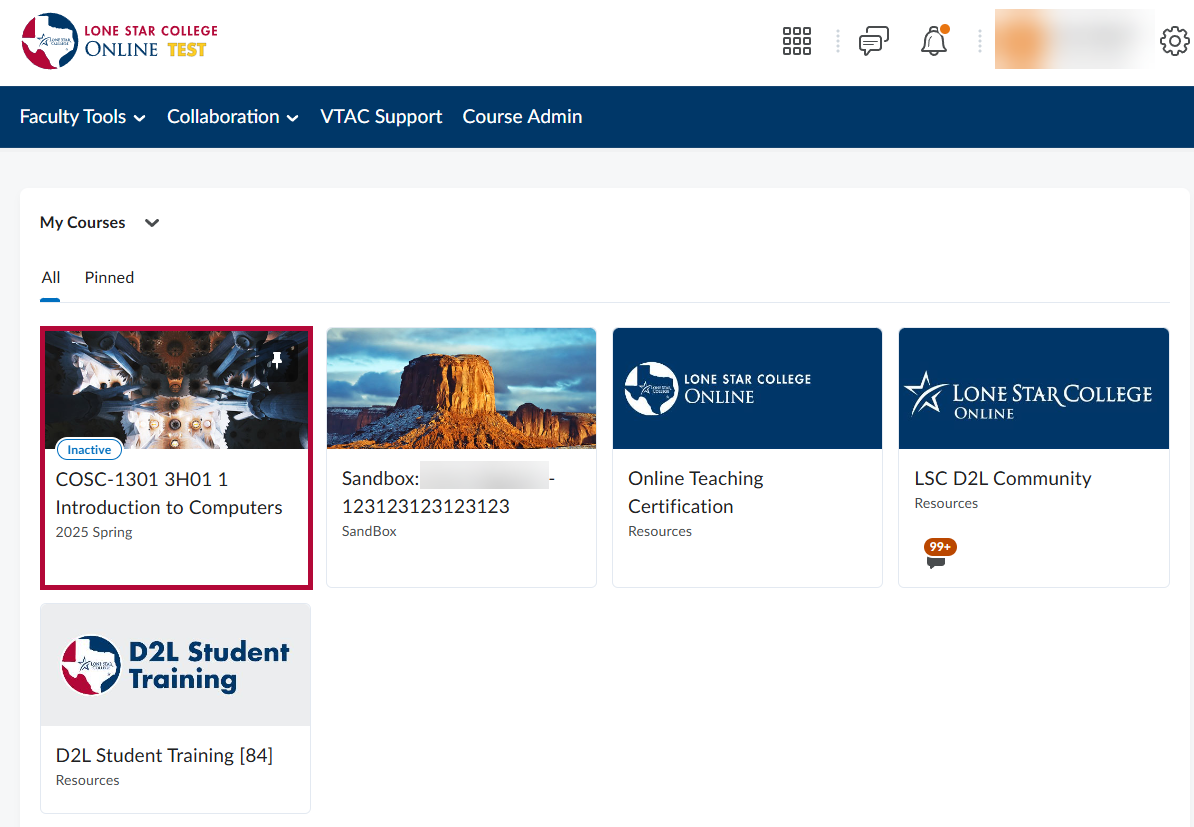Screen dimensions: 1194x827
Task: Open update alerts bell icon
Action: 934,40
